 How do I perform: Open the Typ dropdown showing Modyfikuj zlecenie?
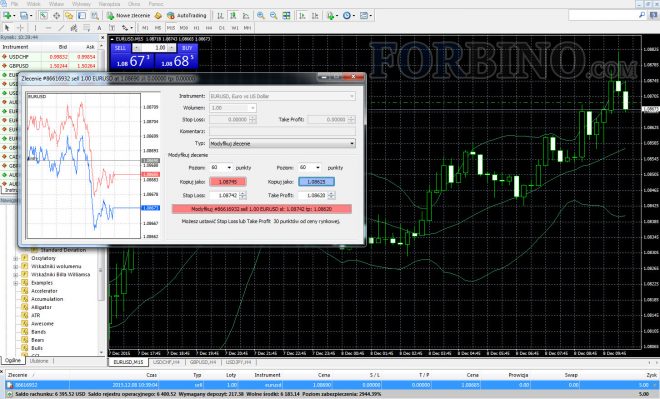pyautogui.click(x=282, y=144)
